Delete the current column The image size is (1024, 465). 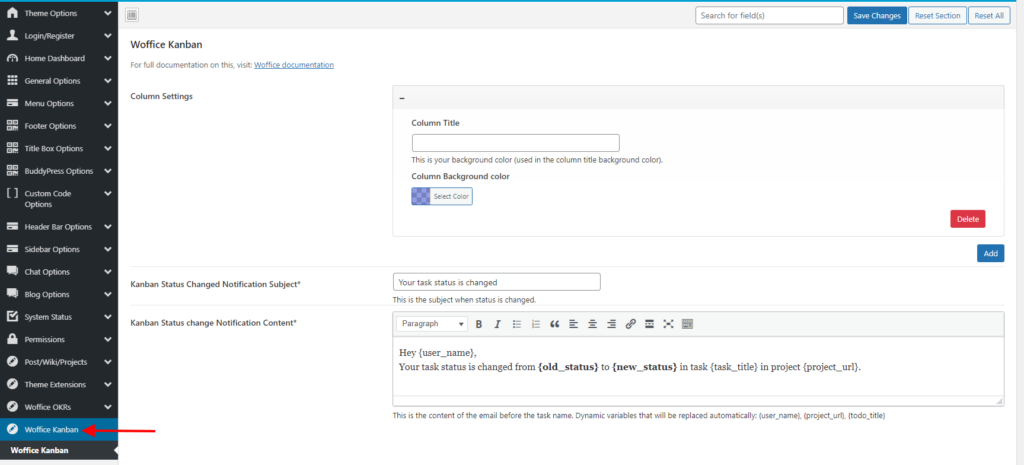[967, 219]
